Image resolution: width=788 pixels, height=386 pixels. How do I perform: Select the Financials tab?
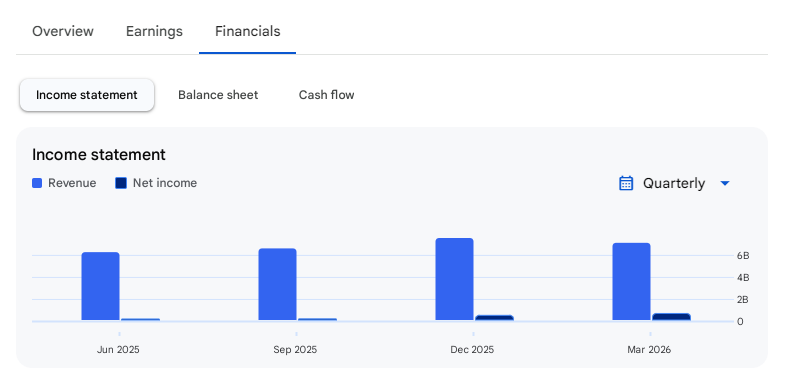point(247,31)
